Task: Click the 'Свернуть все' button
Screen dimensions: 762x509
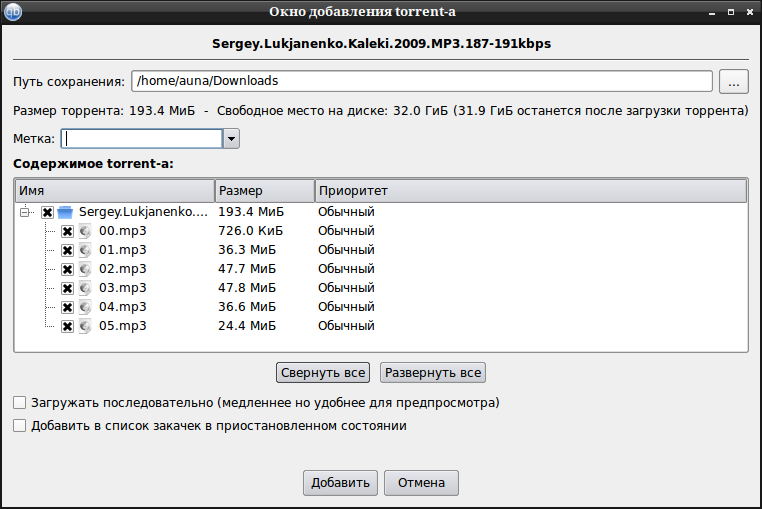Action: point(323,373)
